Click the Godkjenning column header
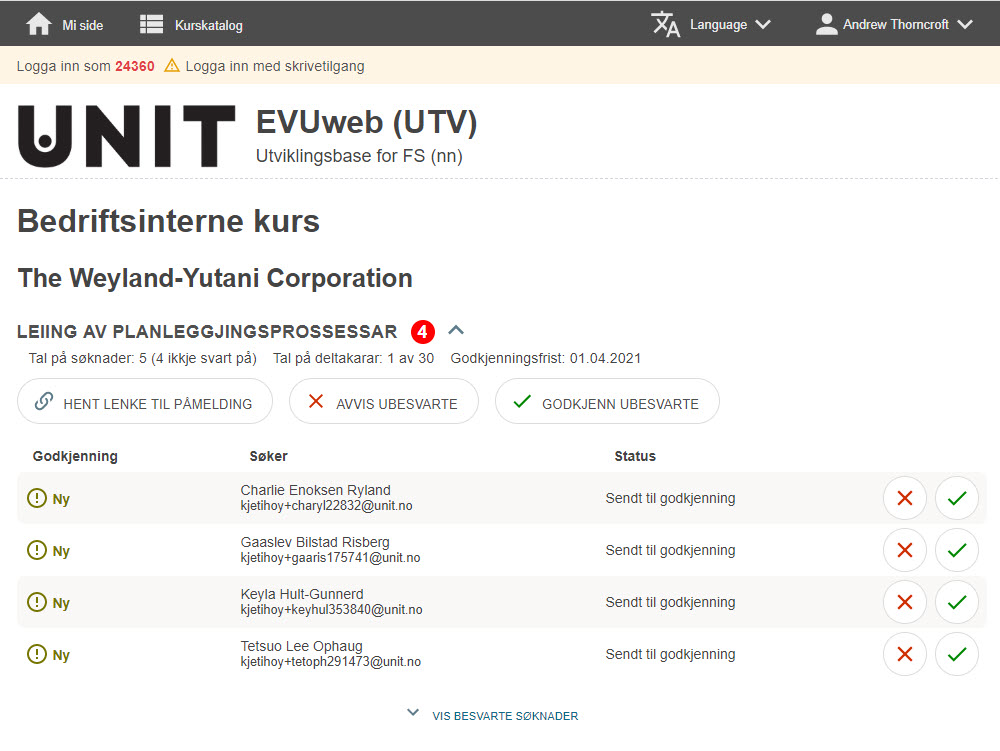1000x751 pixels. pos(75,456)
